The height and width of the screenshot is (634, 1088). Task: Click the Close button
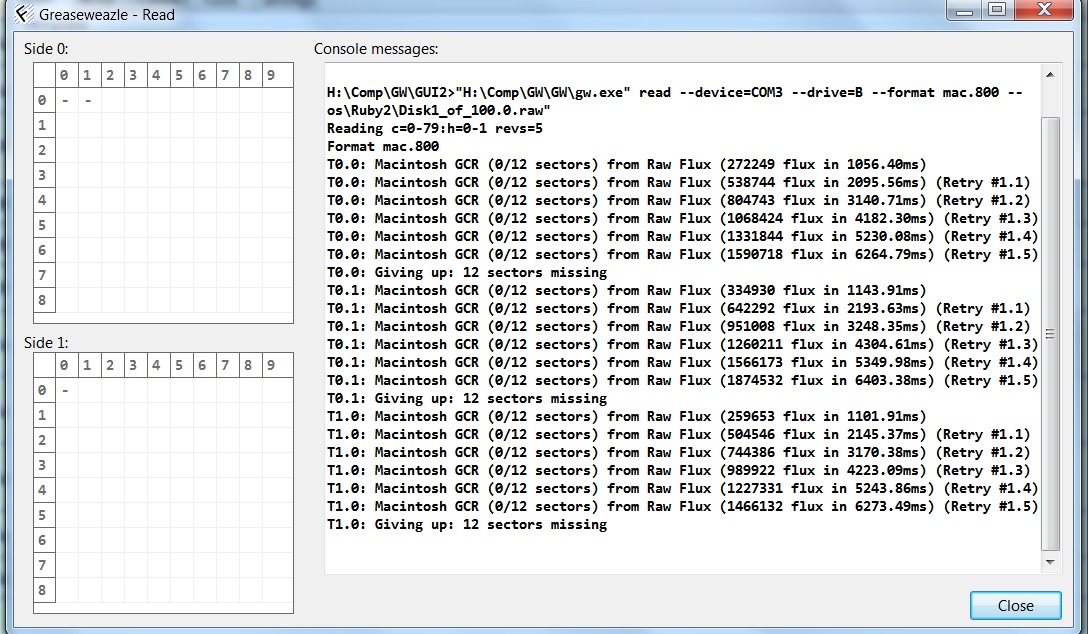pos(1015,606)
